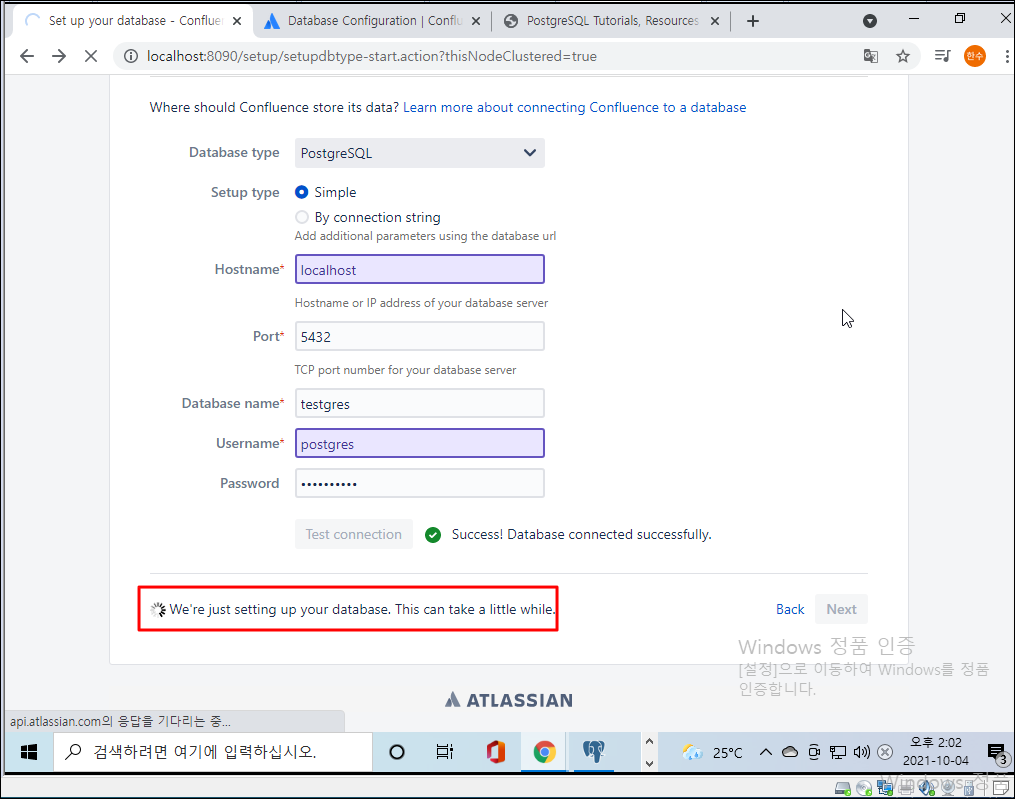Click the Atlassian logo in footer
This screenshot has width=1015, height=799.
(509, 700)
